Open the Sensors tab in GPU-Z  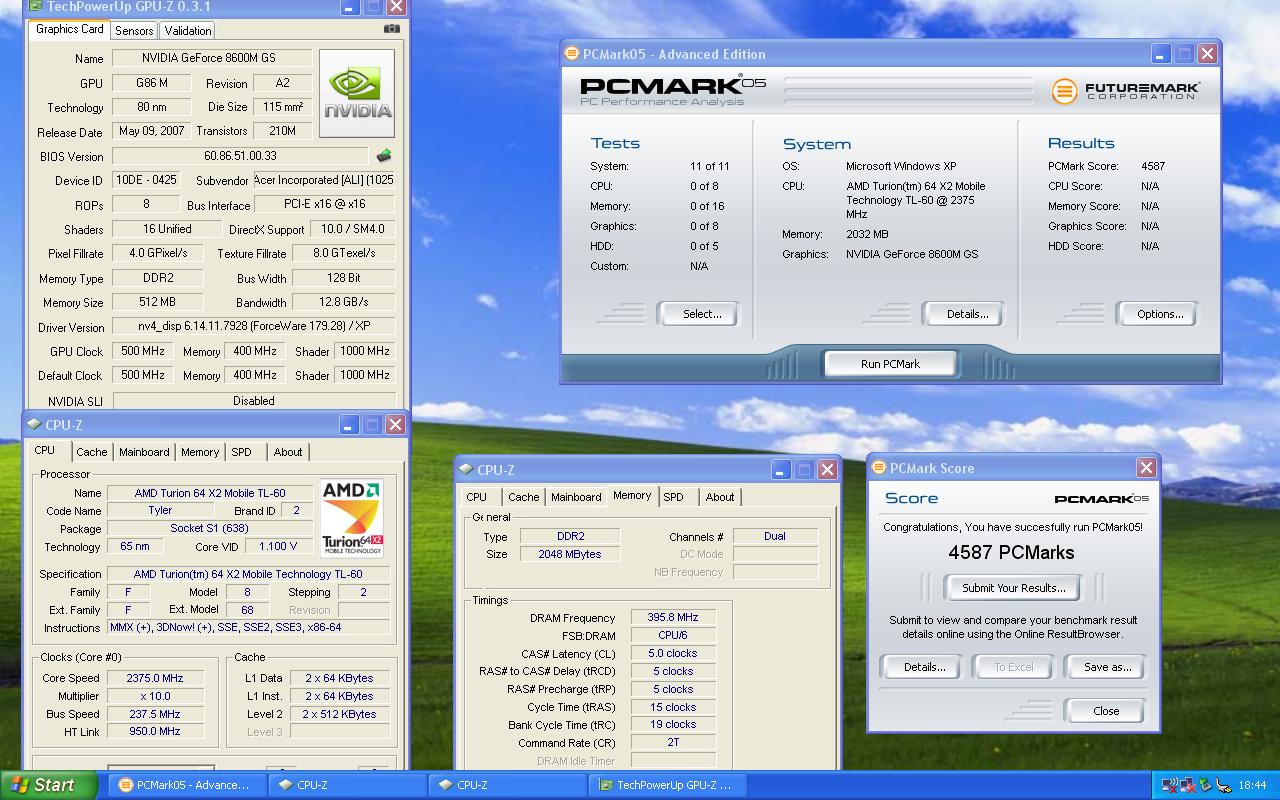[x=134, y=31]
